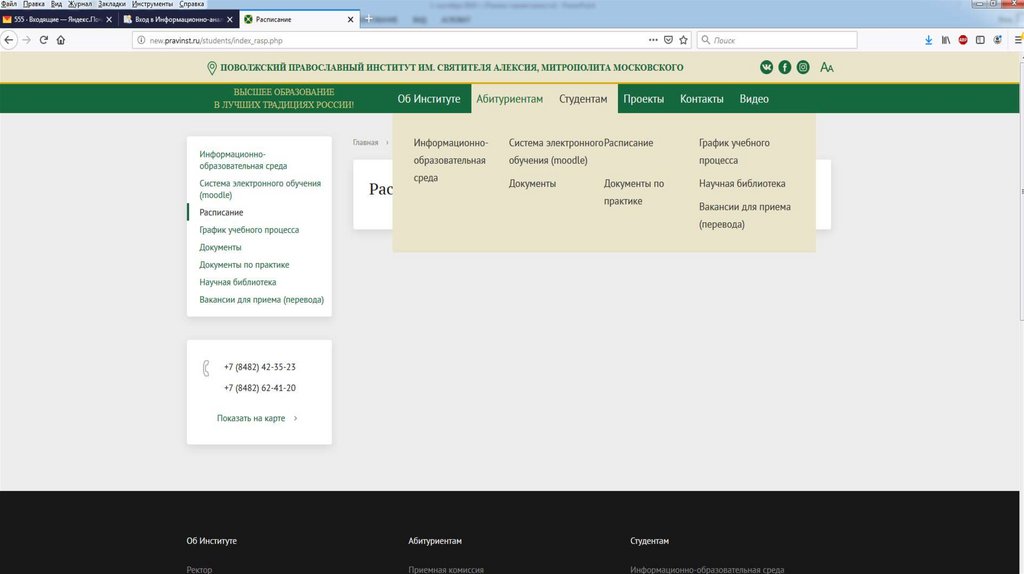Toggle the Aa accessibility font size icon
Screen dimensions: 1024x574
(827, 67)
